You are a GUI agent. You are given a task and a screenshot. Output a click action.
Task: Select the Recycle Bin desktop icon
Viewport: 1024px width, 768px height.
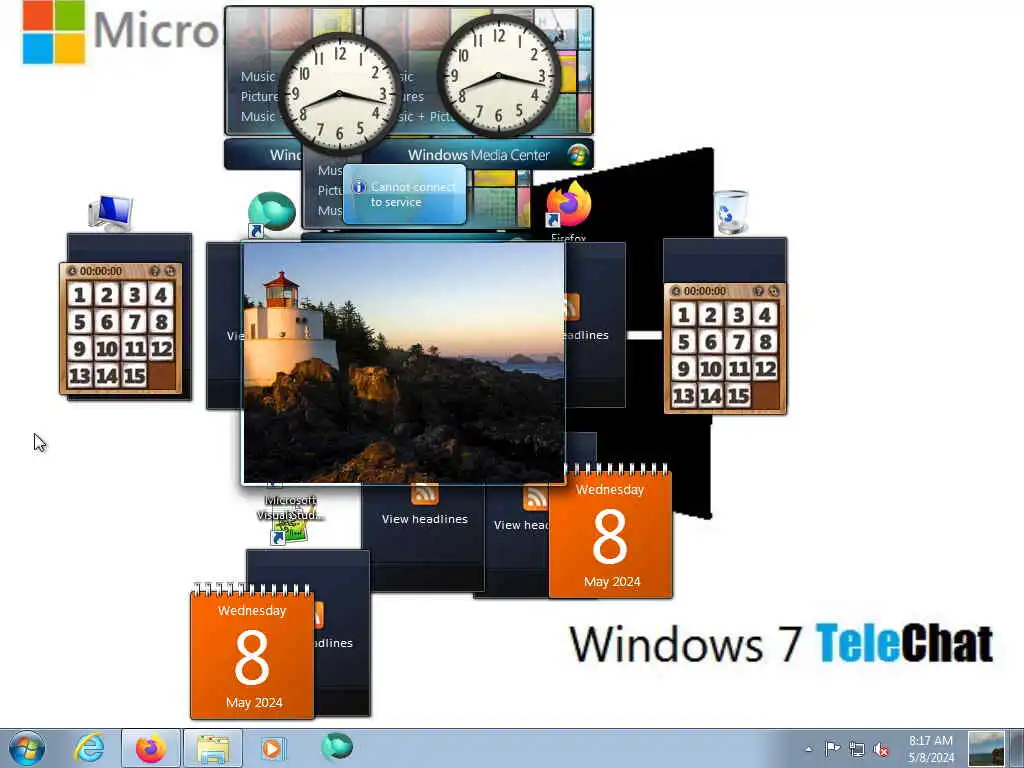[730, 212]
